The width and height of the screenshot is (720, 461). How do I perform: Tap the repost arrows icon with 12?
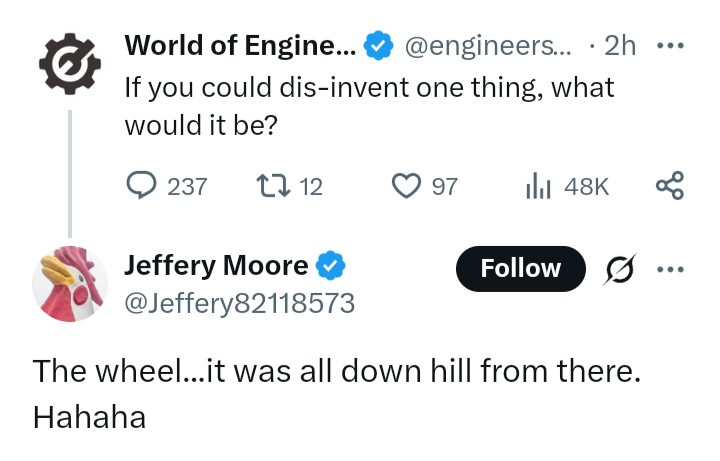273,186
